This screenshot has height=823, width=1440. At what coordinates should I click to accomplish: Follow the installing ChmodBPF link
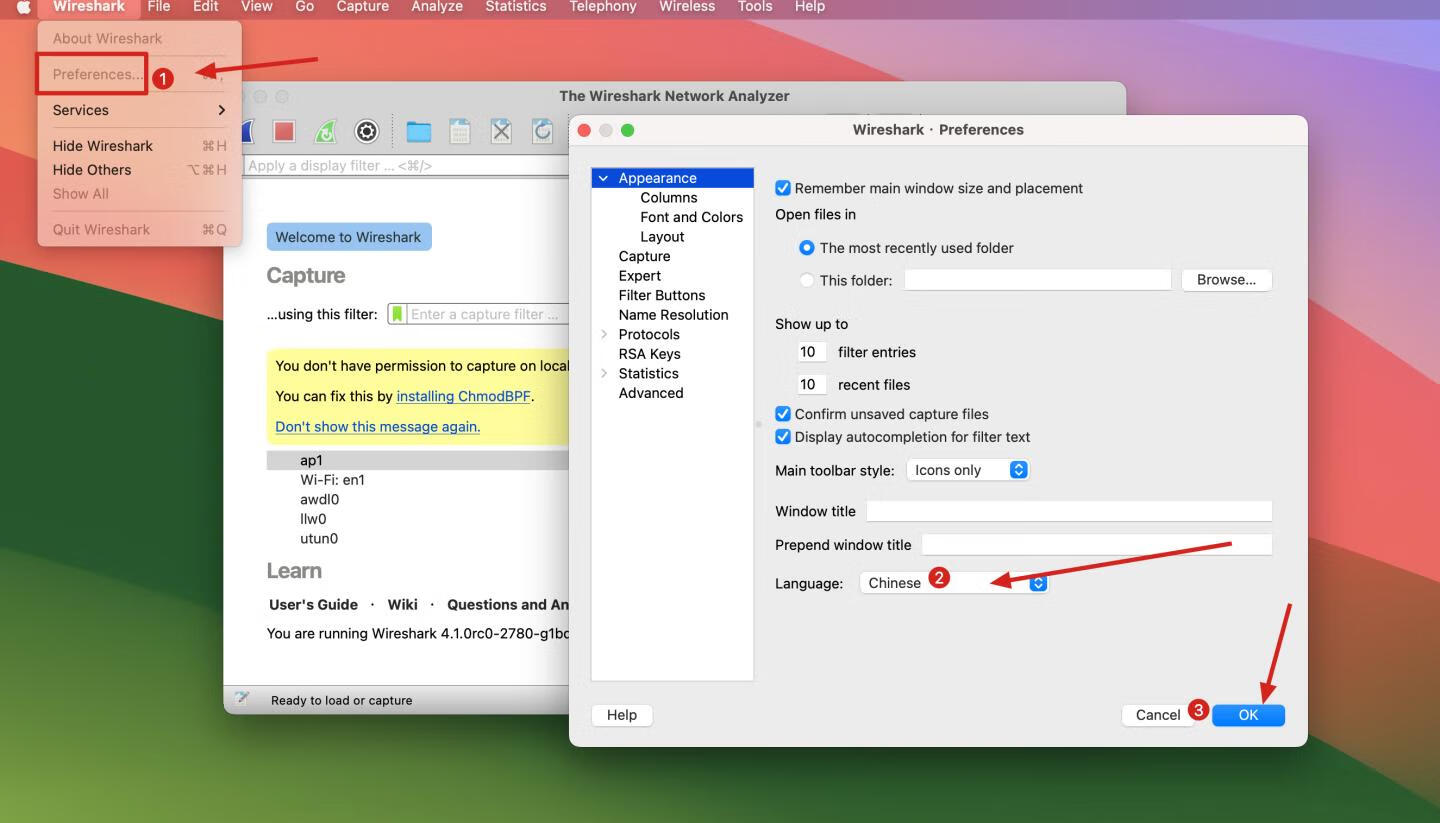click(x=463, y=396)
